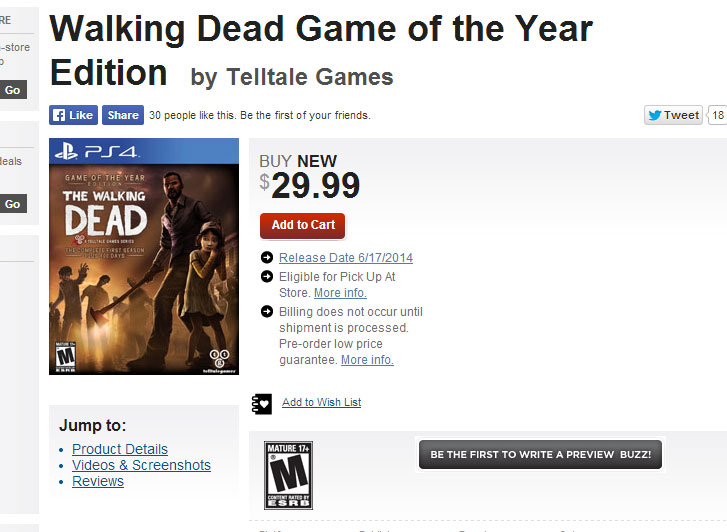Open More info for pre-order guarantee
This screenshot has height=532, width=727.
tap(367, 360)
